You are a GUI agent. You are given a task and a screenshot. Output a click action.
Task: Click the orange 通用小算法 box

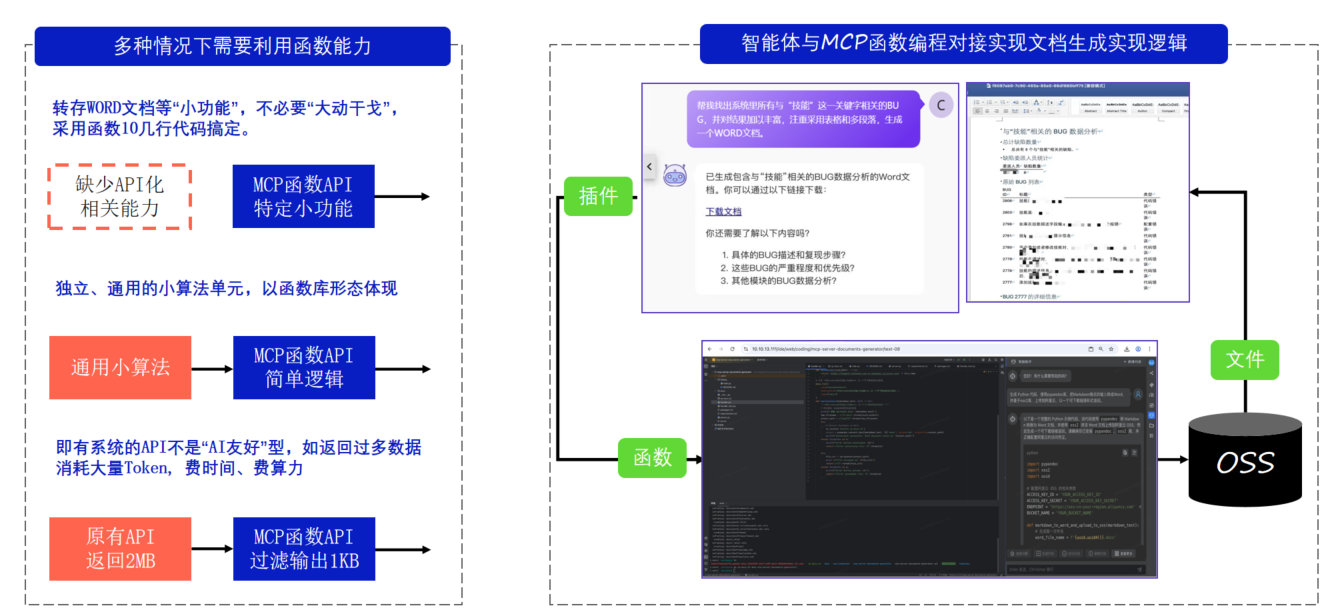tap(120, 367)
